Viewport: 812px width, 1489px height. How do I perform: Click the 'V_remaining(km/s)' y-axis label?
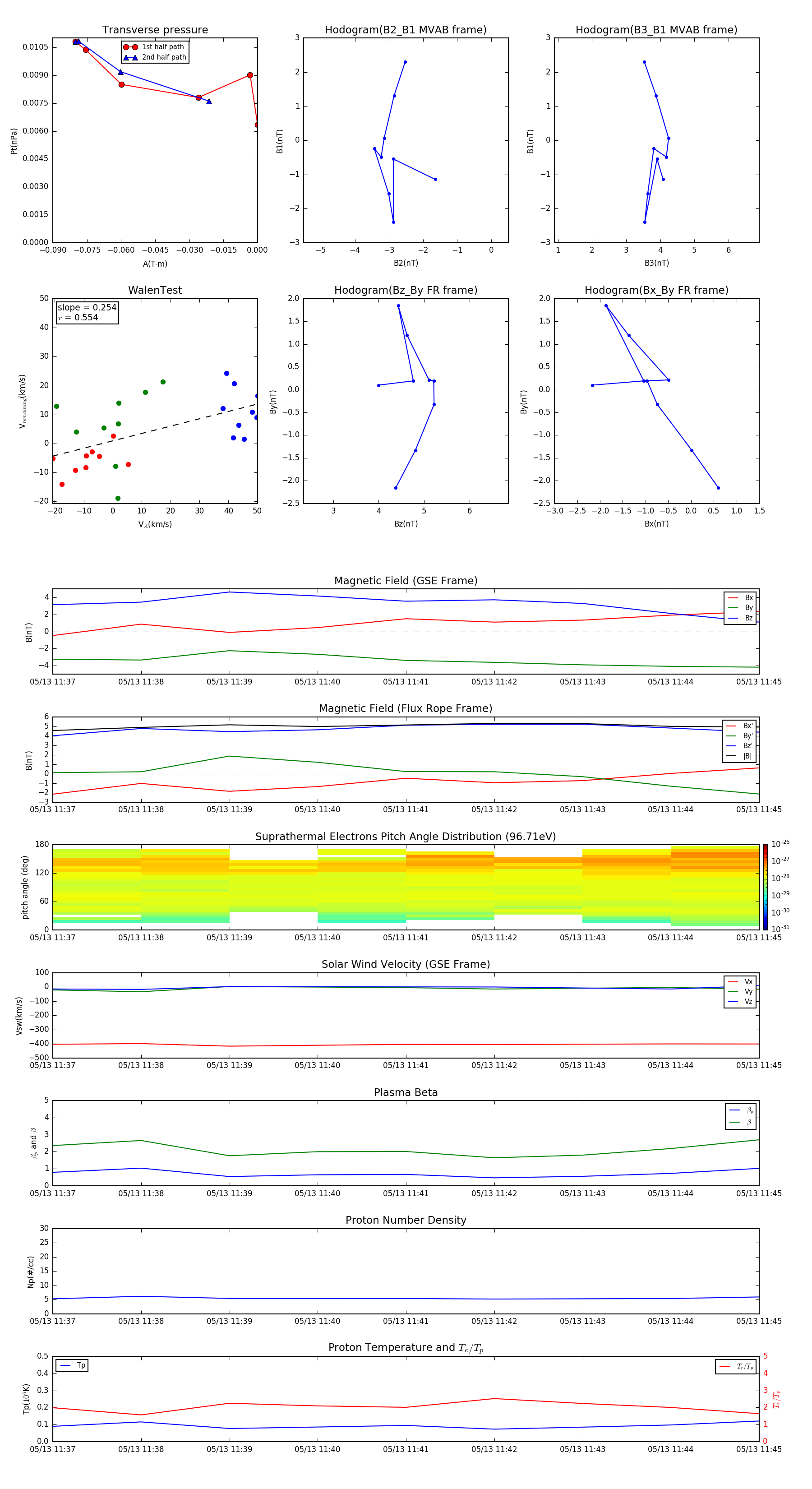(x=23, y=401)
